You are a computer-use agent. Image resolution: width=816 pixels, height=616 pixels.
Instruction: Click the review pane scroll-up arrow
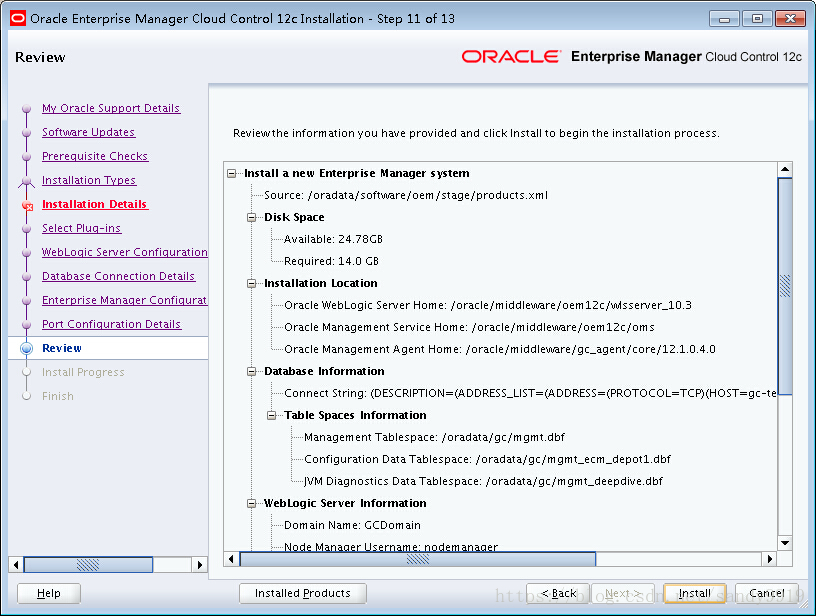coord(785,170)
